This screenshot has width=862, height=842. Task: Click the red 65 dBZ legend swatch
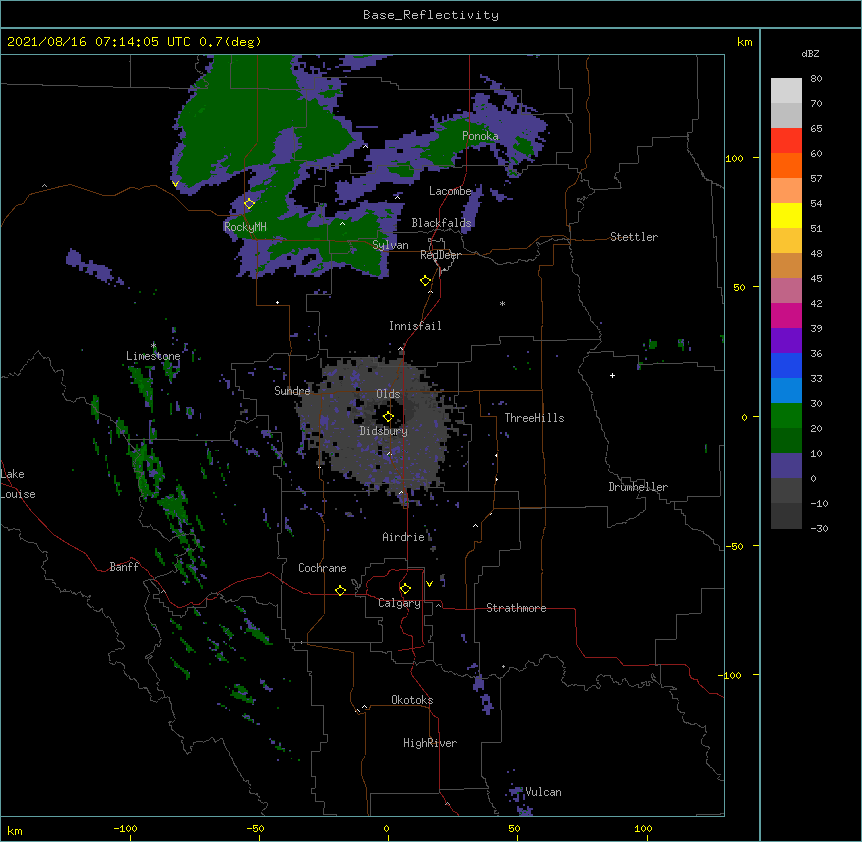click(x=786, y=140)
